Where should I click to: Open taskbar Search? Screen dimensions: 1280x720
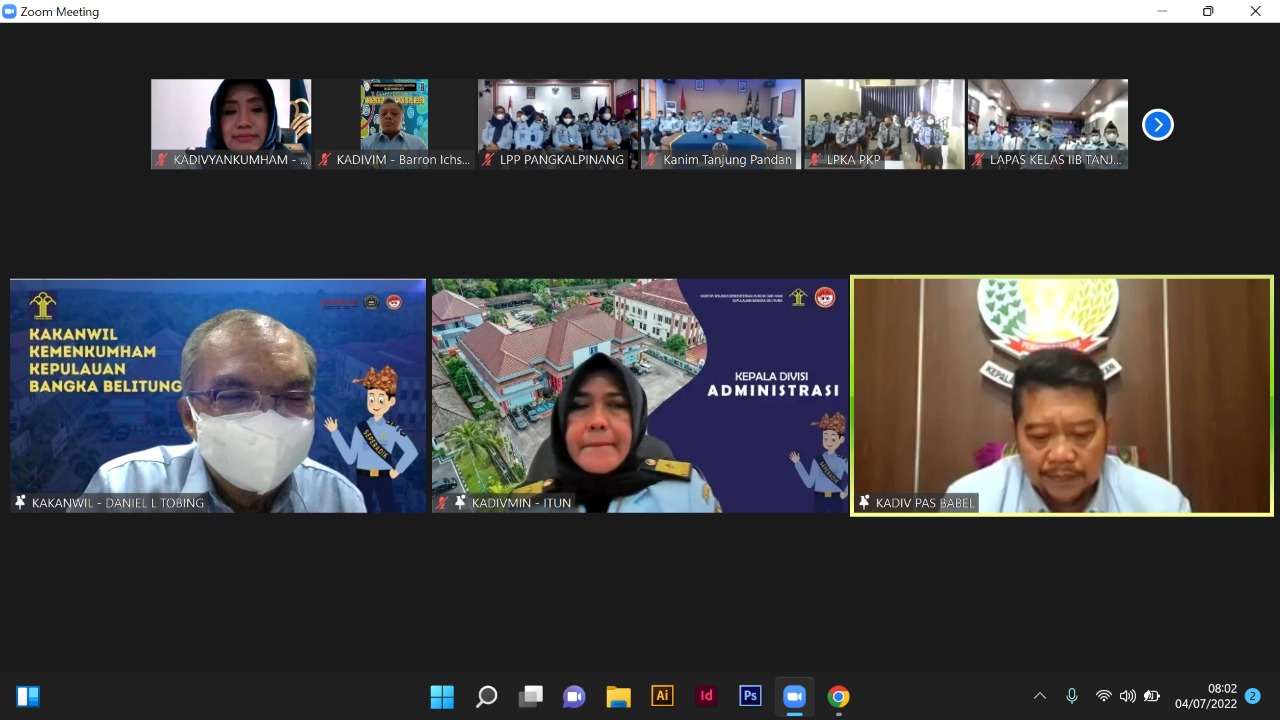486,697
